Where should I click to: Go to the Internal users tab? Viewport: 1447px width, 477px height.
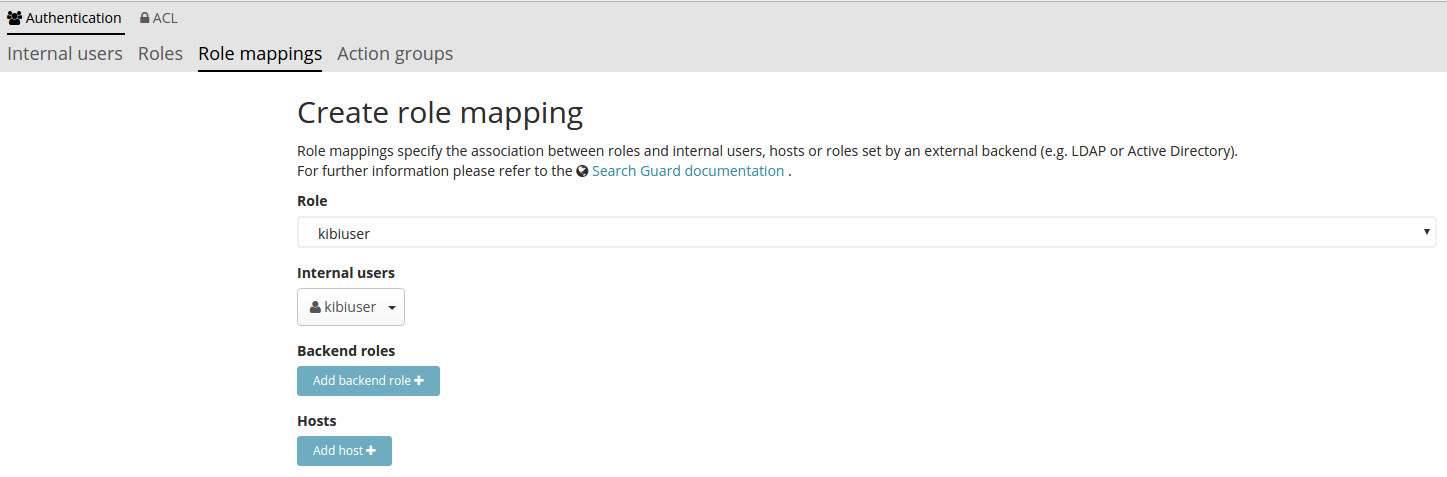click(65, 54)
